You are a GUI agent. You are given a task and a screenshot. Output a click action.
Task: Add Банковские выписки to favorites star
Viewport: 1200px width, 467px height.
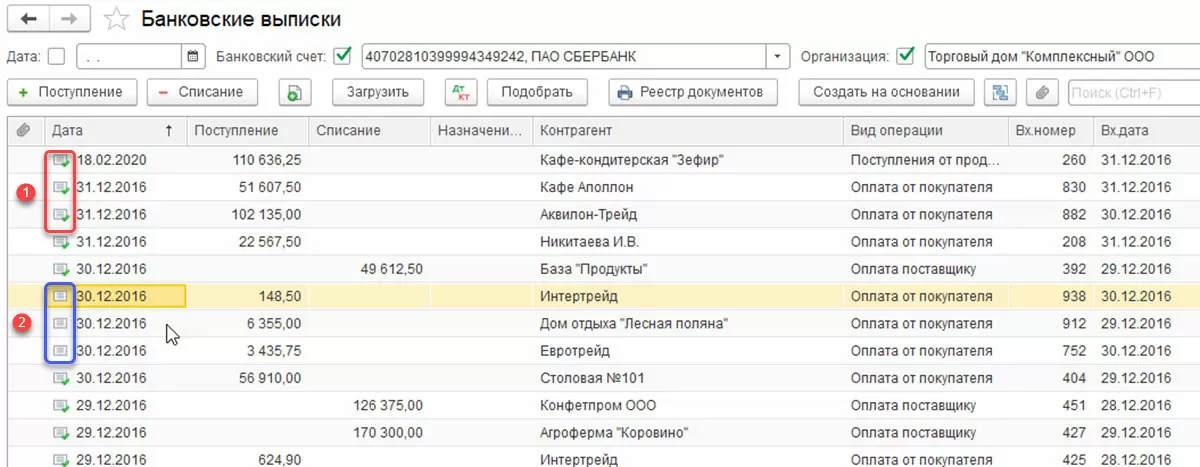[117, 19]
